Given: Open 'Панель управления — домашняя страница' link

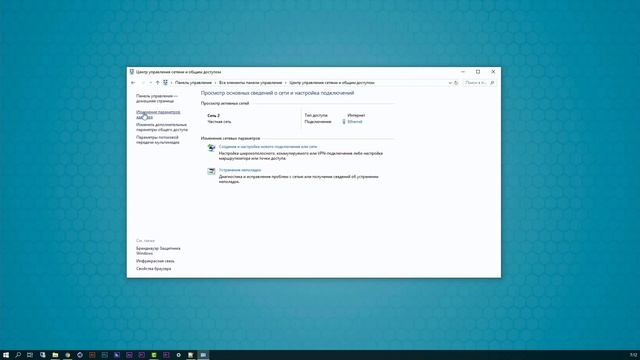Looking at the screenshot, I should pos(157,98).
